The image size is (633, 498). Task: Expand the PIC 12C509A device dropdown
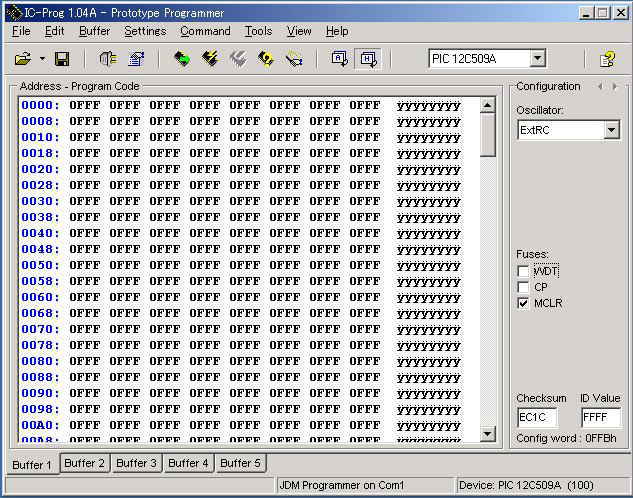[537, 59]
